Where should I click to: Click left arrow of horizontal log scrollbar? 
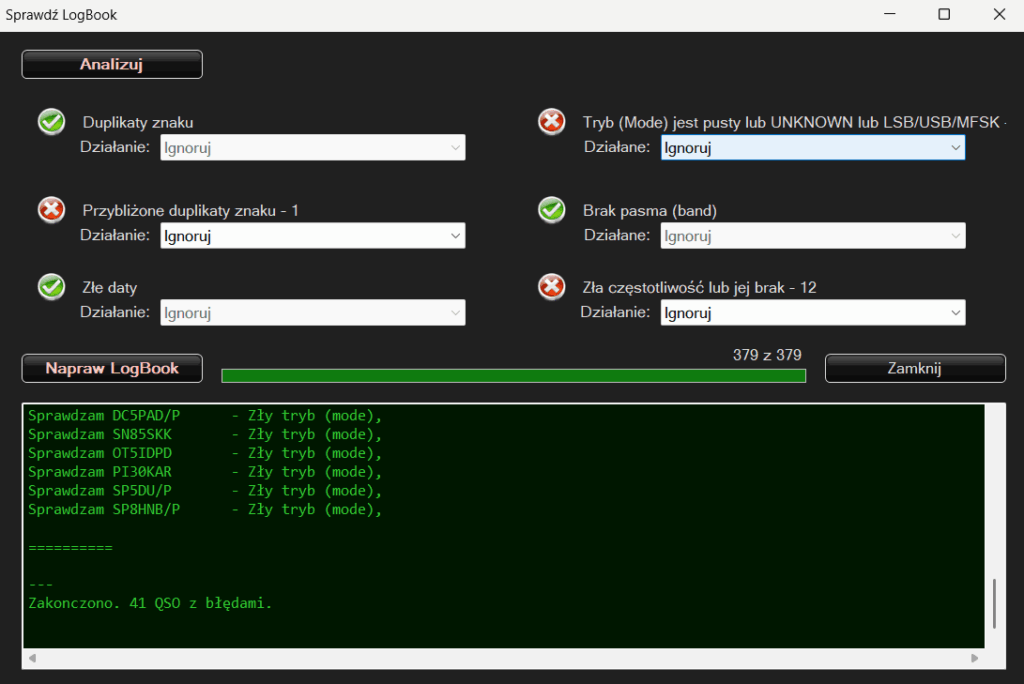point(30,659)
